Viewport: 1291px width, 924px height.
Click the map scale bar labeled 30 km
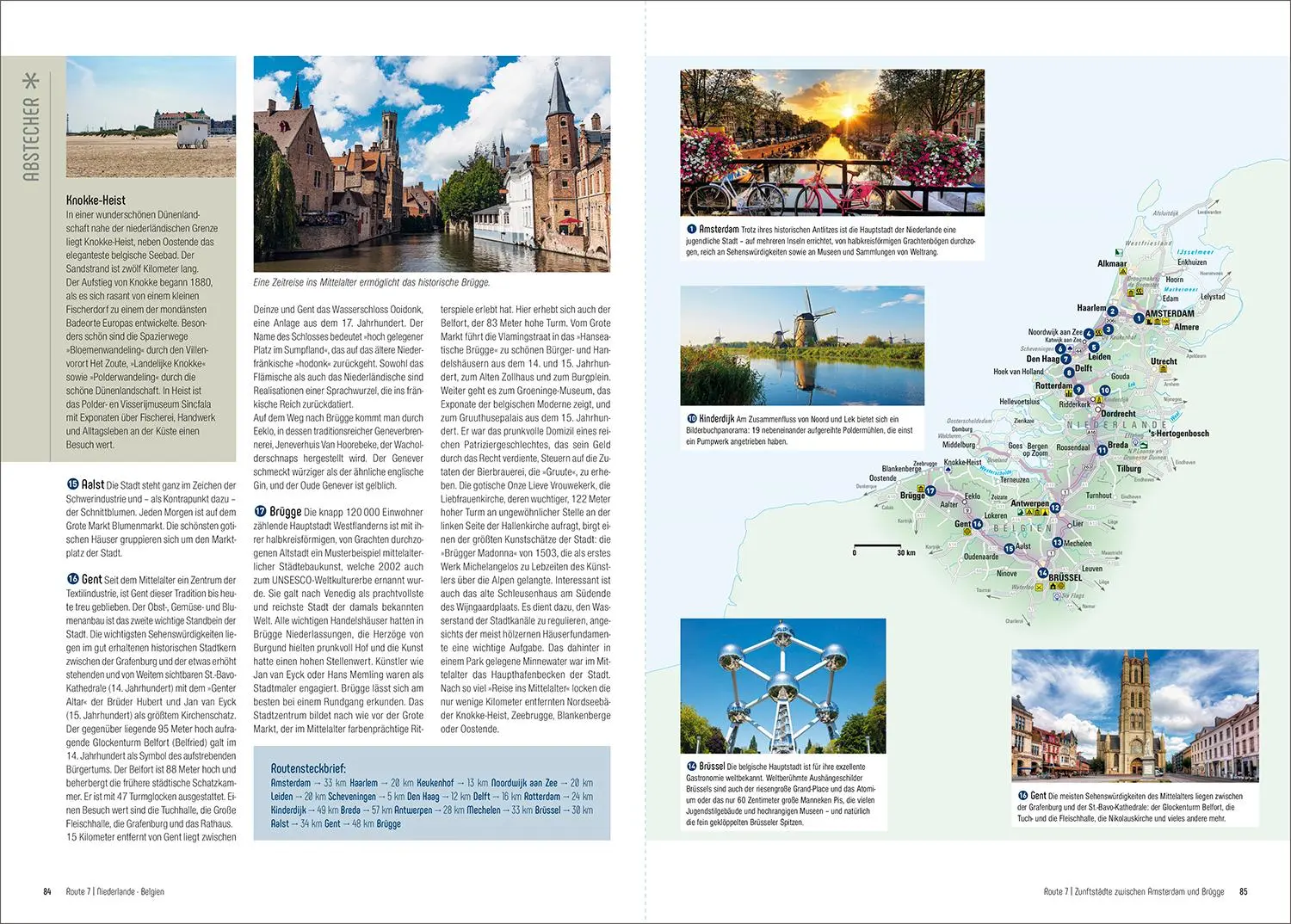pos(877,545)
